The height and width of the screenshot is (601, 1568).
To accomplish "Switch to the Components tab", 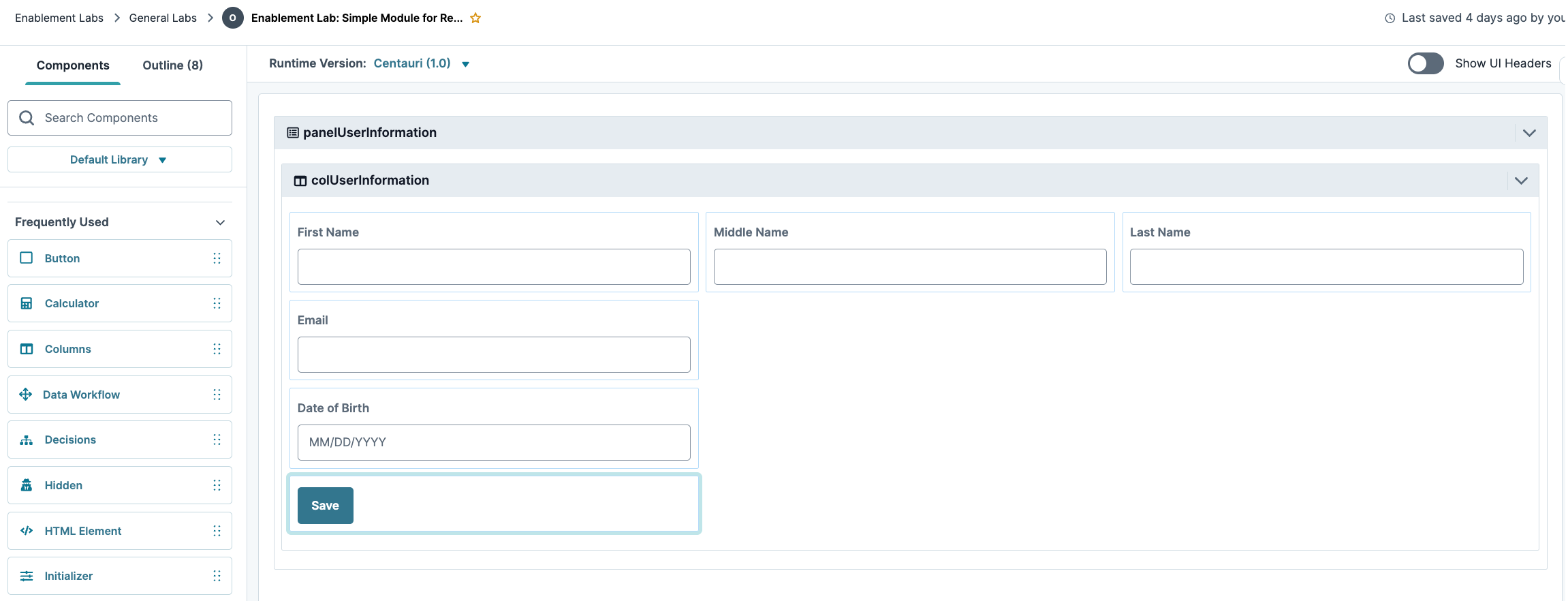I will coord(73,65).
